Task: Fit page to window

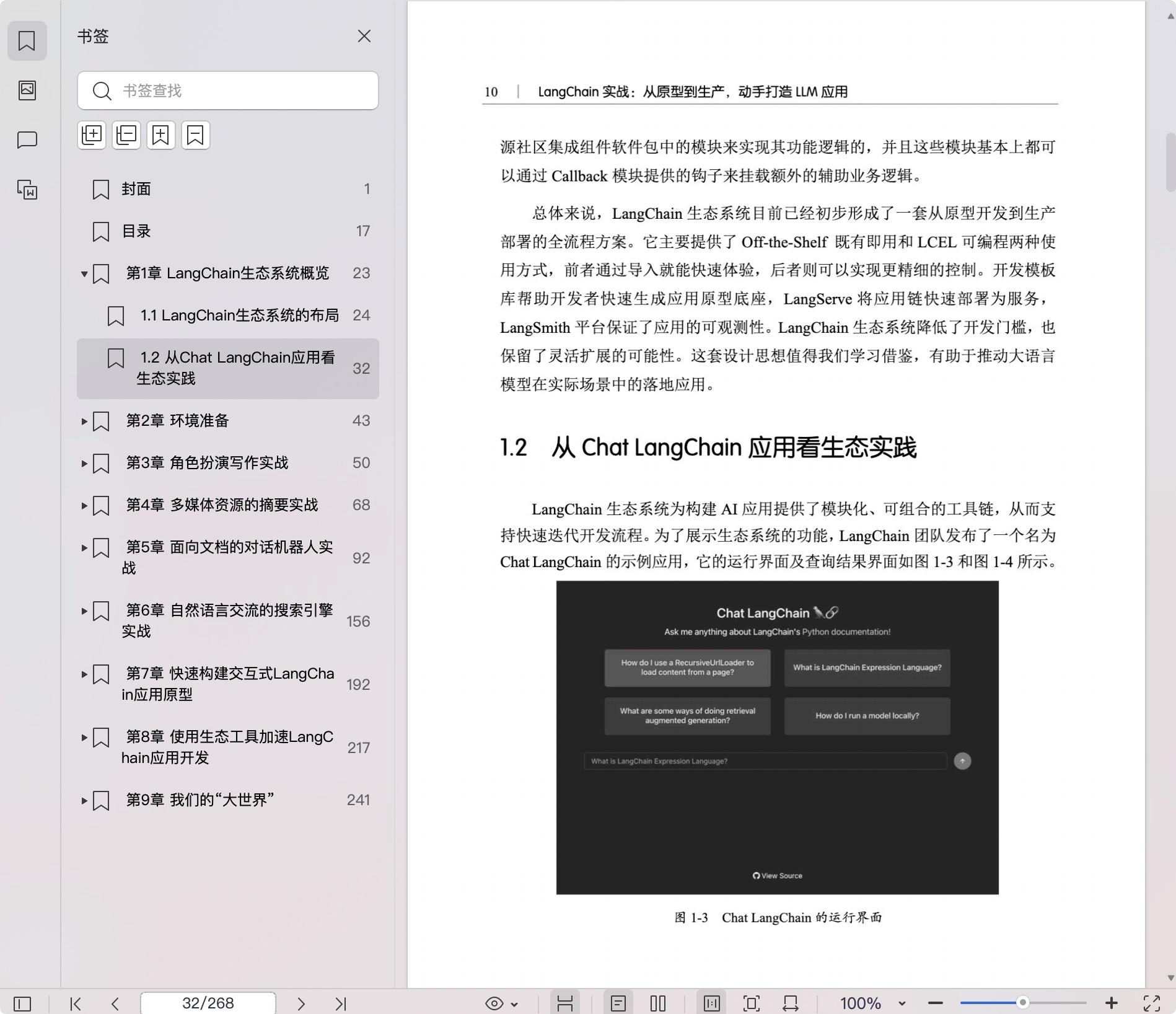Action: pyautogui.click(x=752, y=1003)
